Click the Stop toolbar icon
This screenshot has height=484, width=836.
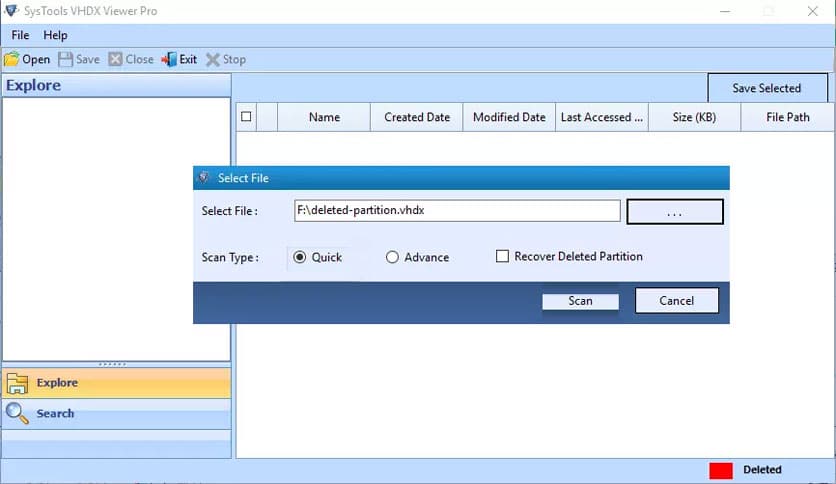[x=213, y=59]
